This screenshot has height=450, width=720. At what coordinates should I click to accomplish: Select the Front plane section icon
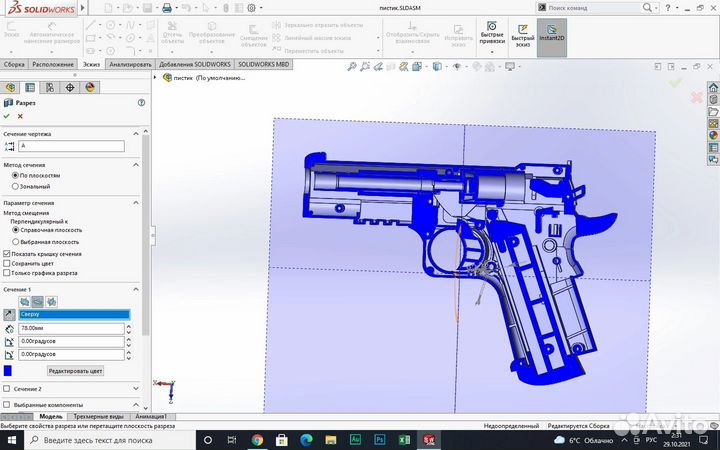(24, 302)
